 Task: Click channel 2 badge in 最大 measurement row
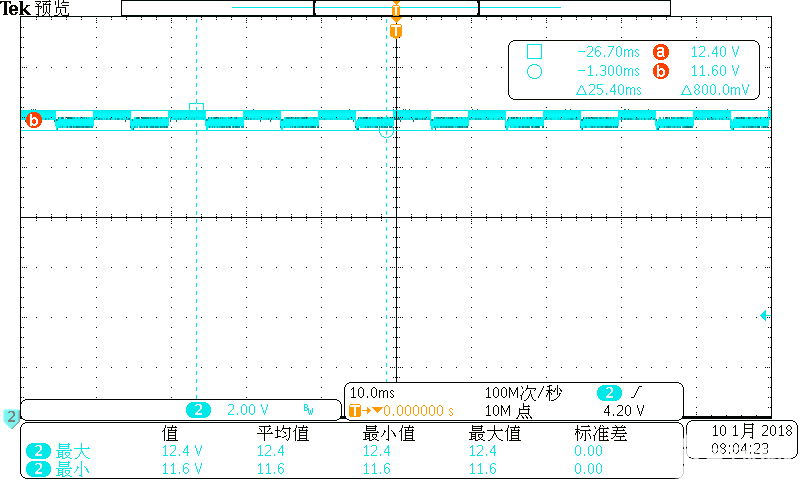pyautogui.click(x=38, y=451)
